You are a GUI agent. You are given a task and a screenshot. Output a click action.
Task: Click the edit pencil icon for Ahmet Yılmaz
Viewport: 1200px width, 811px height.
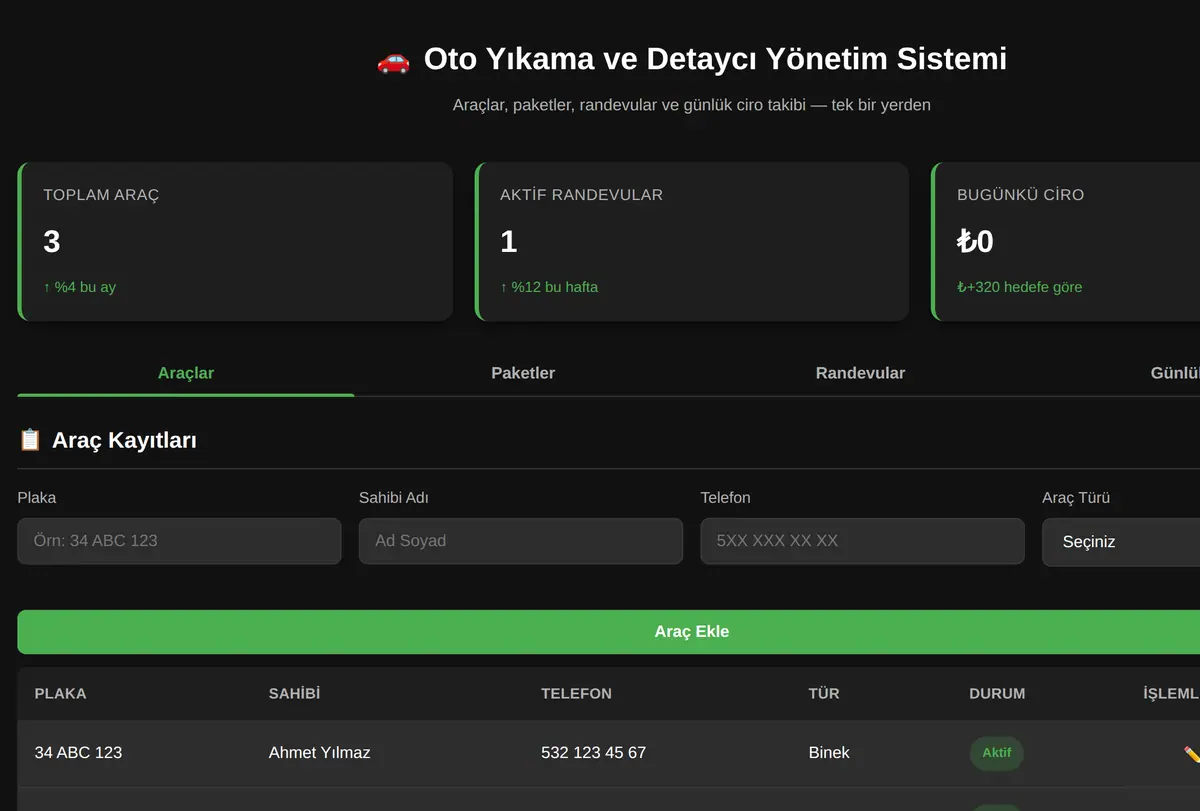tap(1191, 754)
